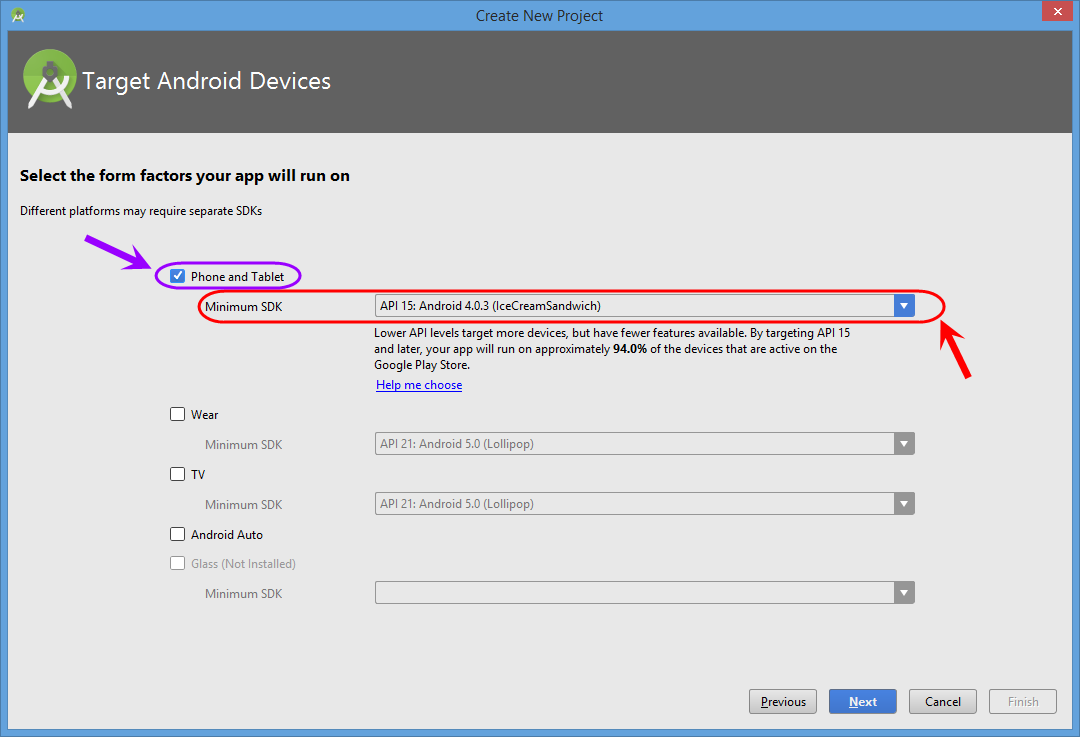
Task: Click the Minimum SDK label under Glass
Action: [243, 593]
